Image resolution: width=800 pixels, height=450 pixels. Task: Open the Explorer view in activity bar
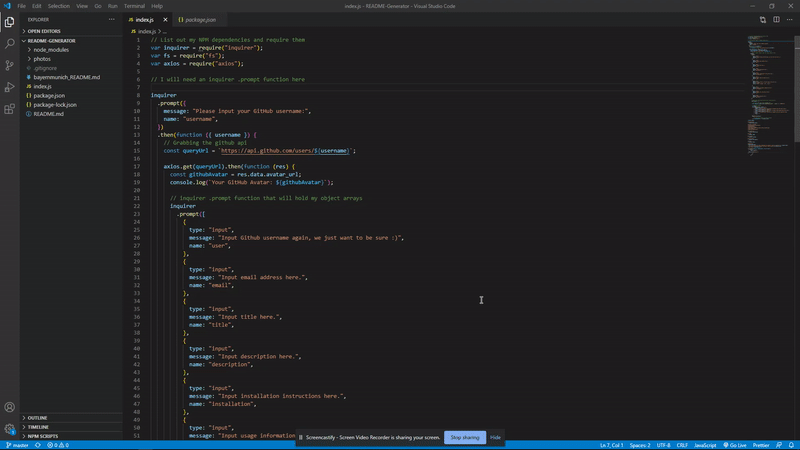click(10, 22)
